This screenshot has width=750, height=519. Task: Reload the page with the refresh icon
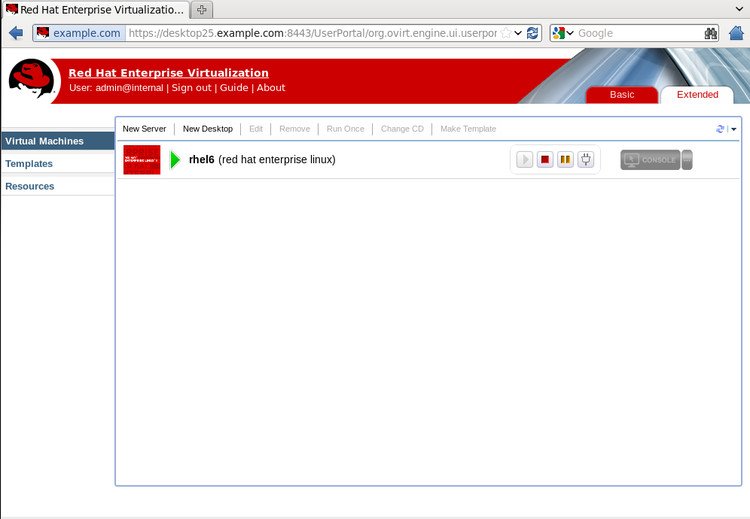point(532,33)
